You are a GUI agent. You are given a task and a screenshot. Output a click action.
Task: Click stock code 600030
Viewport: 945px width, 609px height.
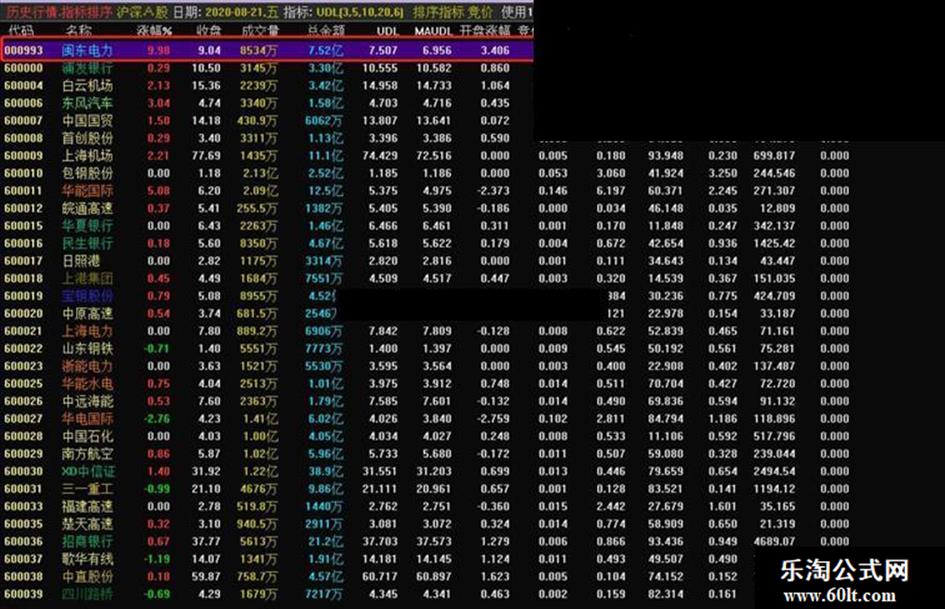(x=23, y=471)
